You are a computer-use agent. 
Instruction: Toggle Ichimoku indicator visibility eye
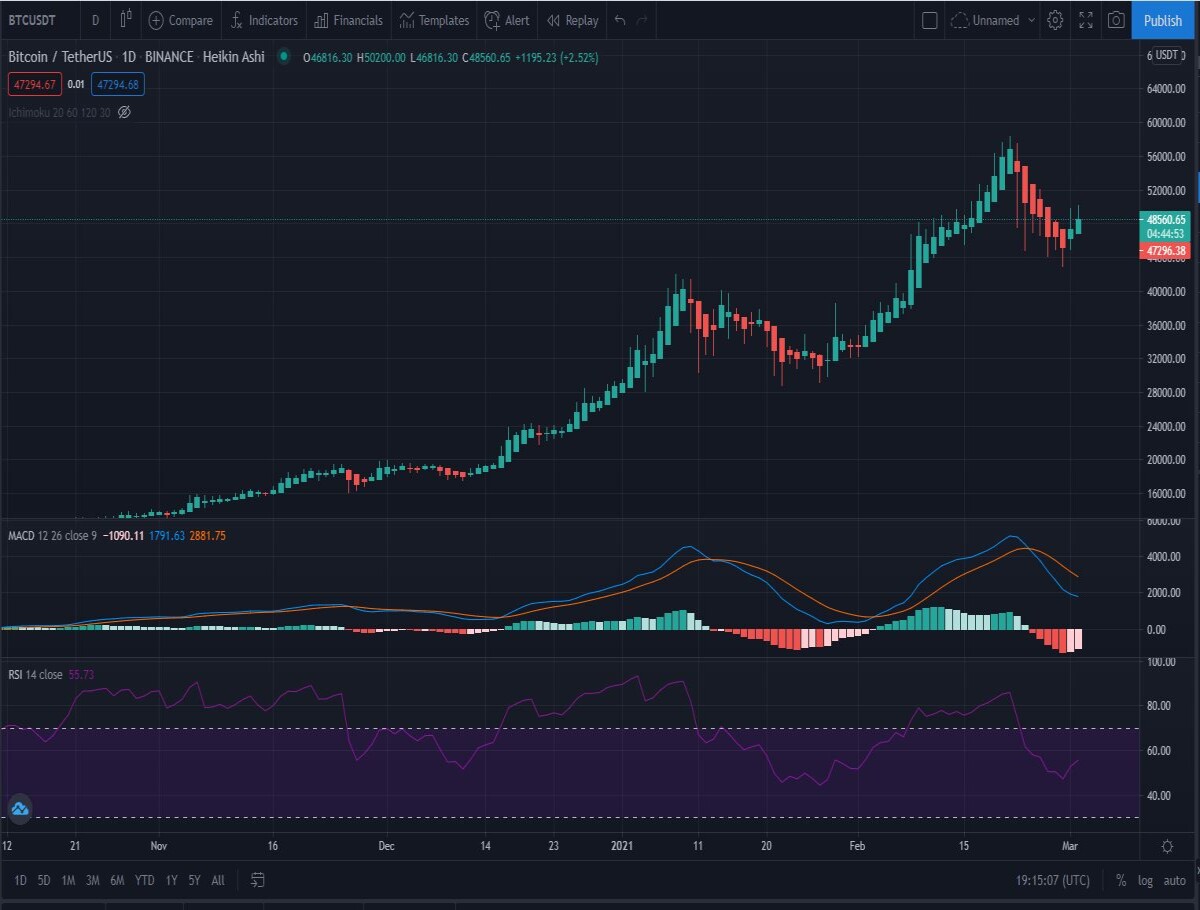(124, 112)
